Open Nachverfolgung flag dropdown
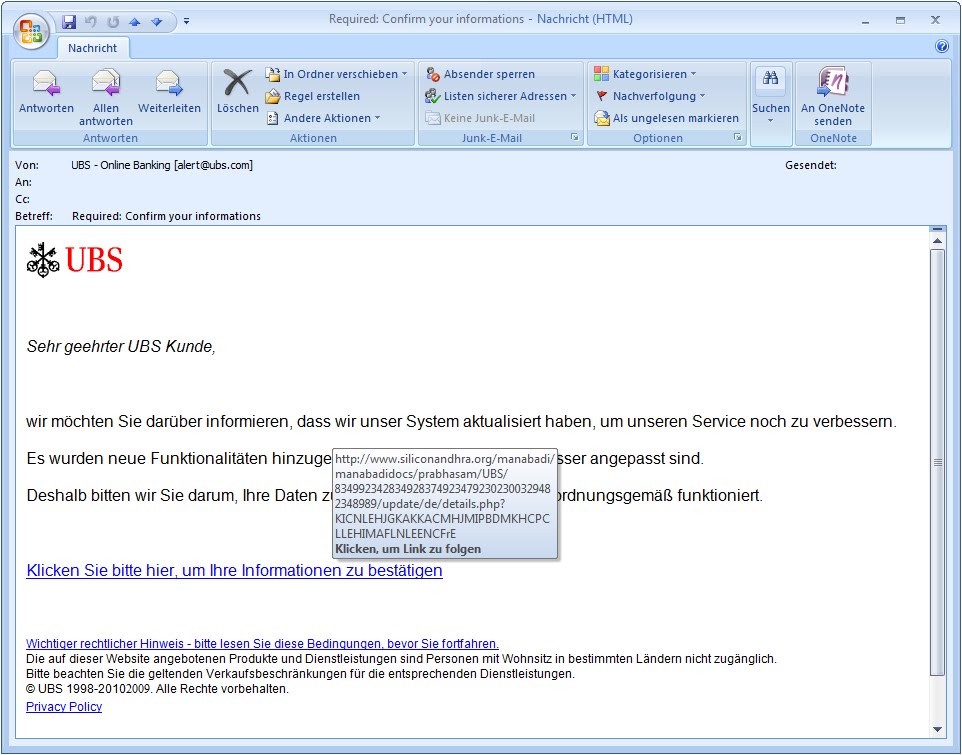Screen dimensions: 962x755 pos(650,96)
